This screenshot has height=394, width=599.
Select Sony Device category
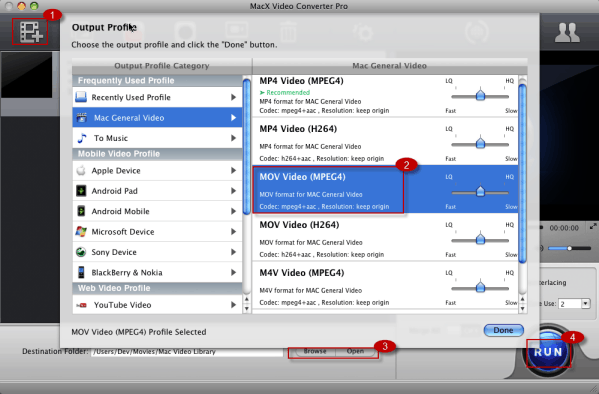click(x=157, y=252)
